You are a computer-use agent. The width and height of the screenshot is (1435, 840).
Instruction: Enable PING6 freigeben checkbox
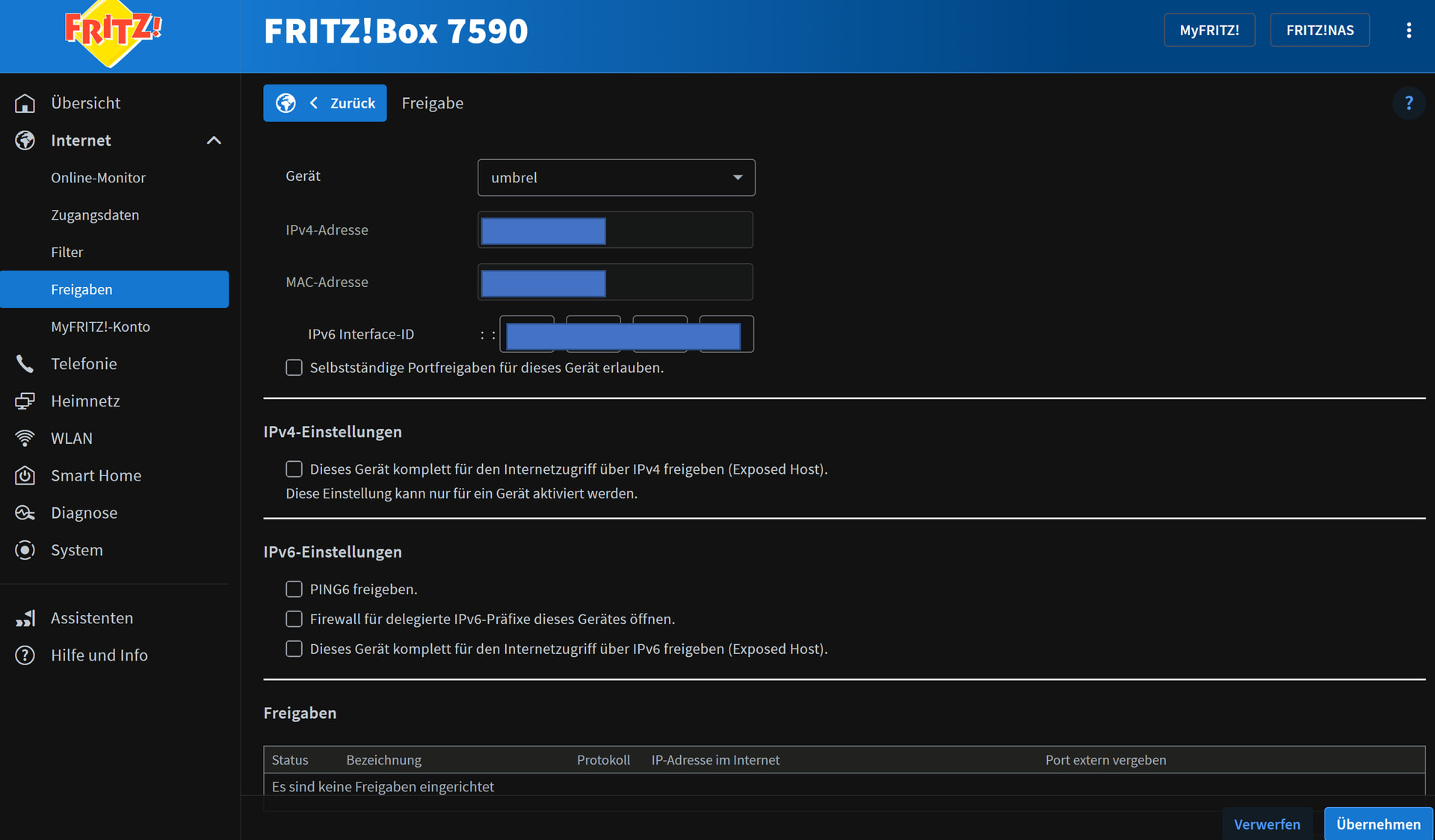pyautogui.click(x=294, y=590)
